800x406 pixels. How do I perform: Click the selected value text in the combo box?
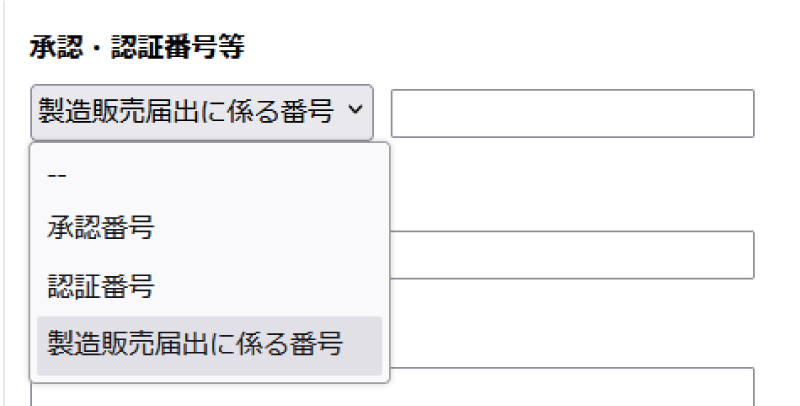pos(186,112)
